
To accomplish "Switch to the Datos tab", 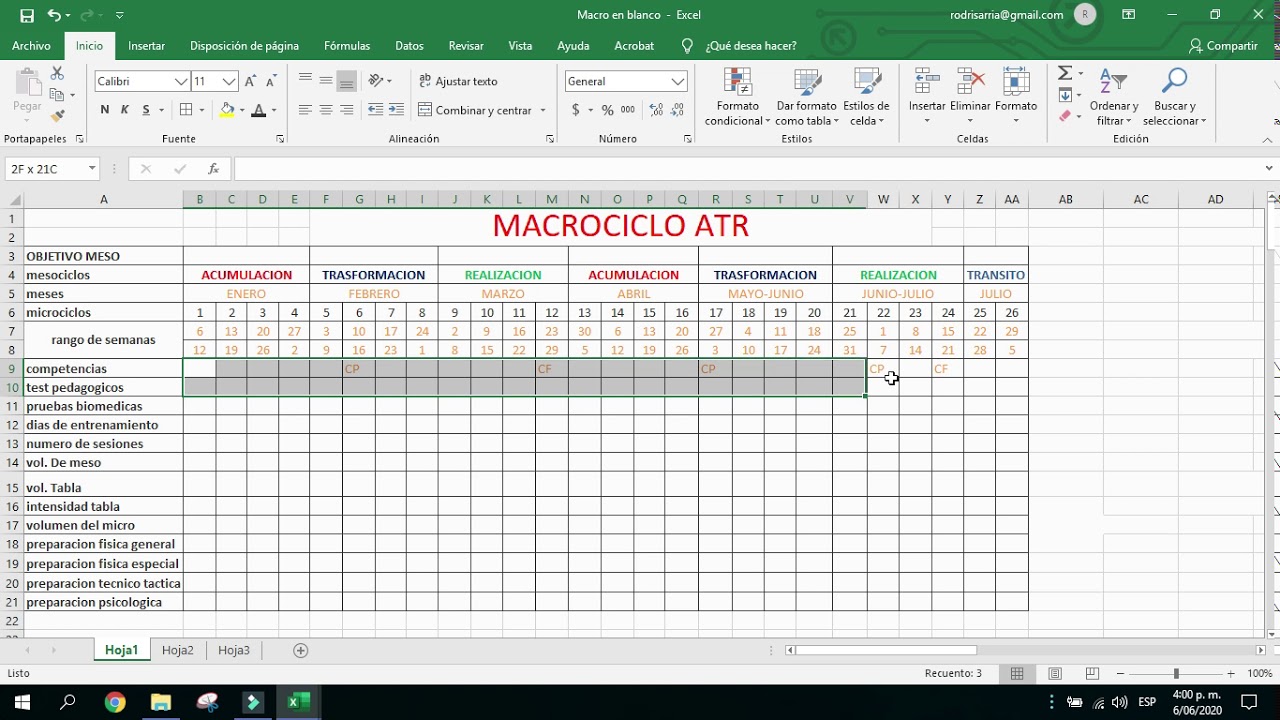I will (x=409, y=46).
